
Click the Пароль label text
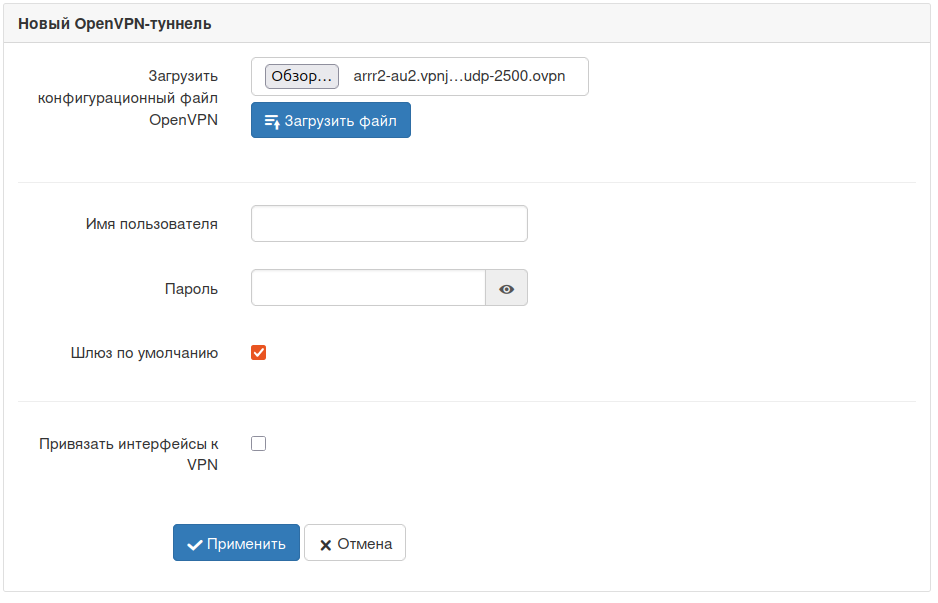(191, 289)
